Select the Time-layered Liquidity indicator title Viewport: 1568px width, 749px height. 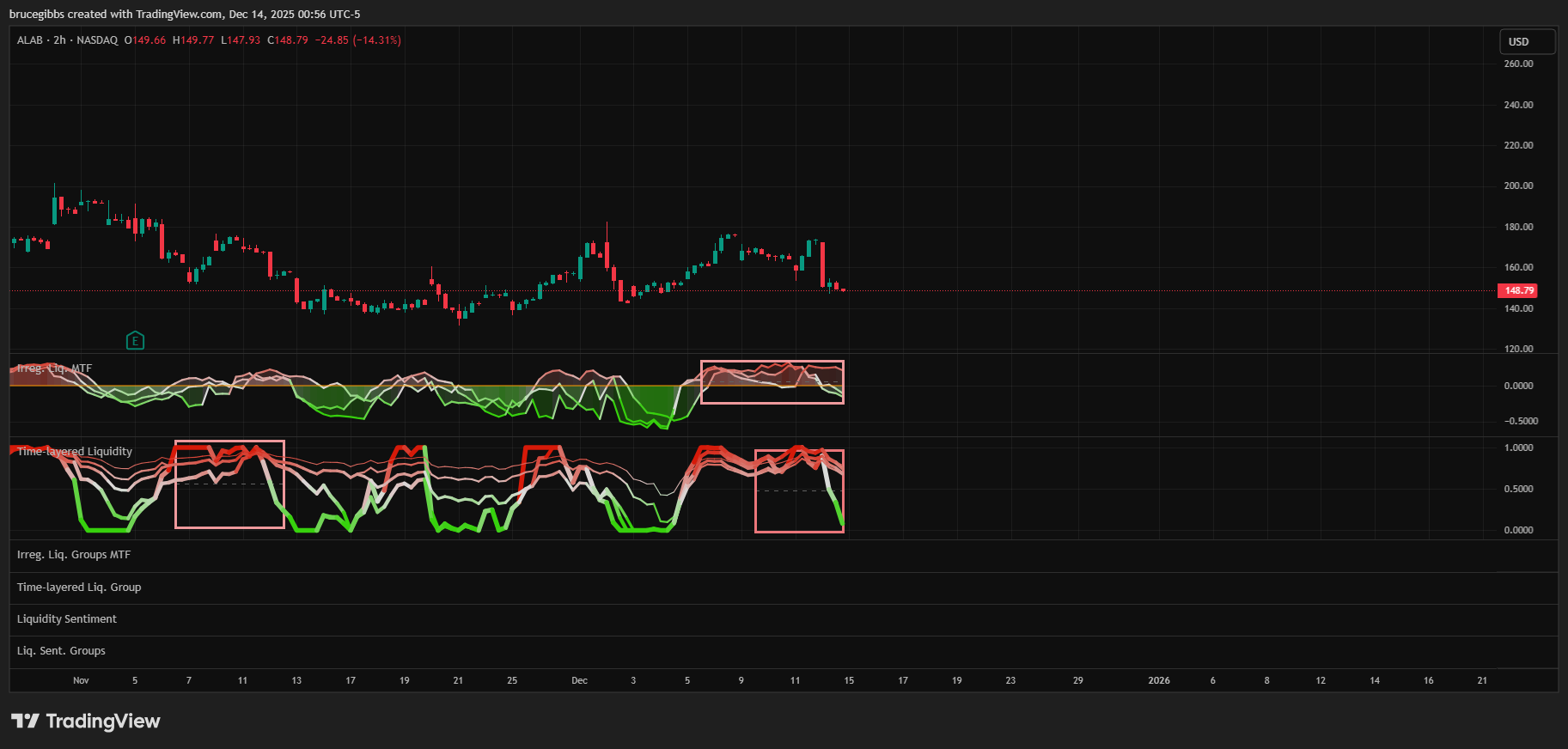point(75,451)
